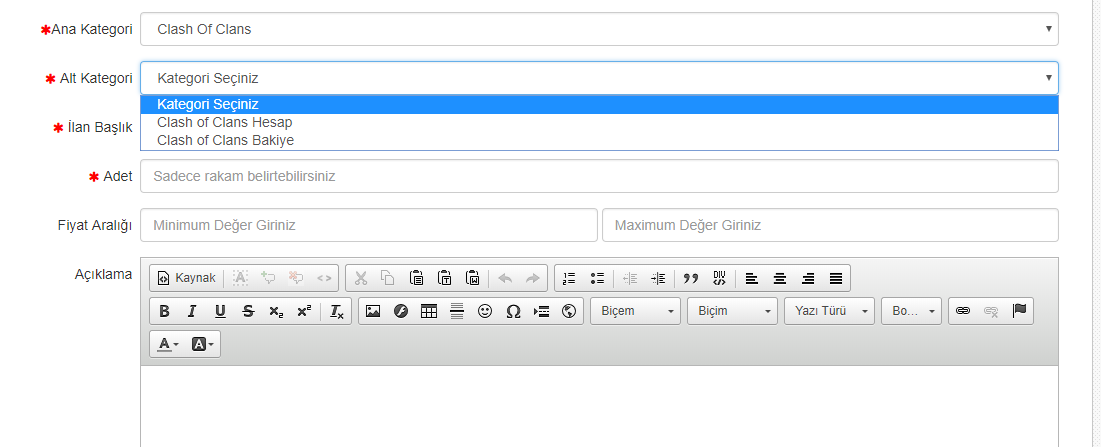Click the Cut scissors icon
1101x447 pixels.
coord(361,278)
